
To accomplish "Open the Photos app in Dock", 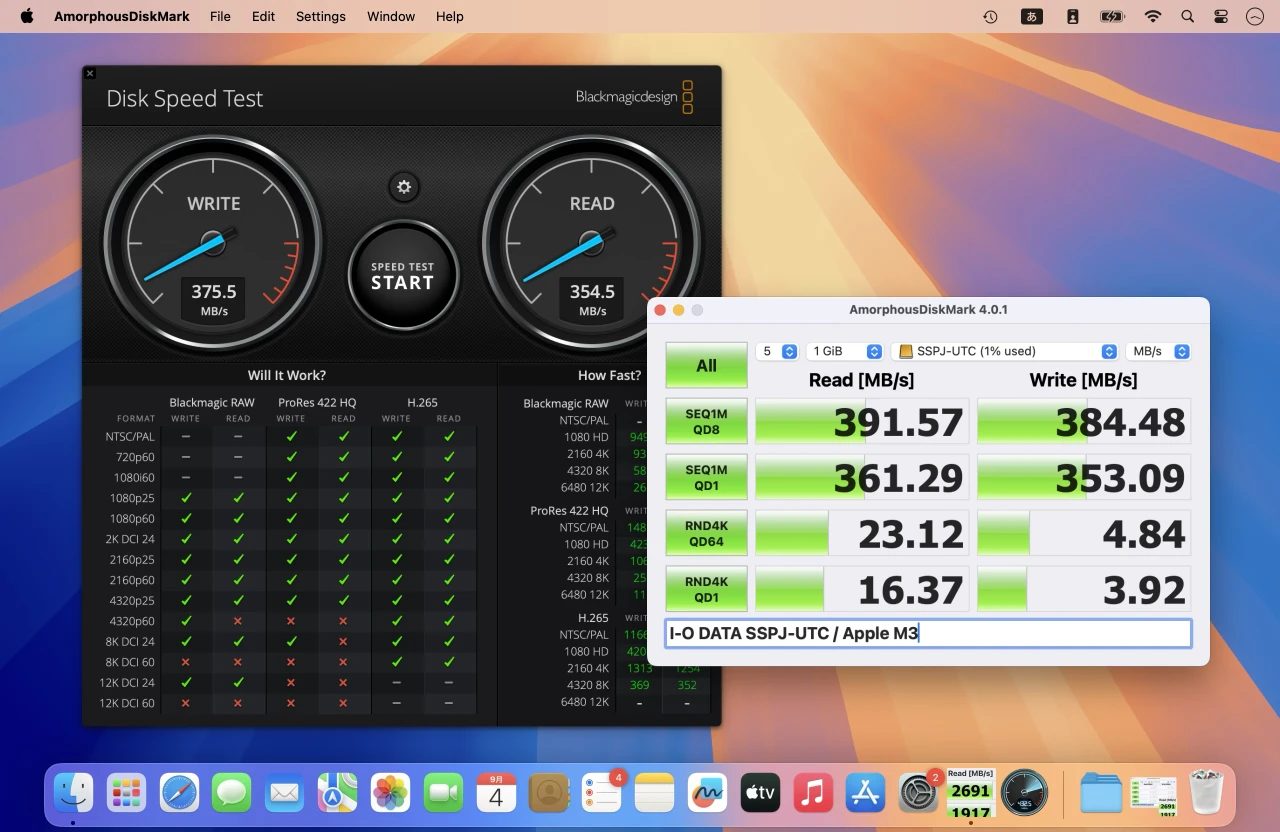I will tap(390, 793).
